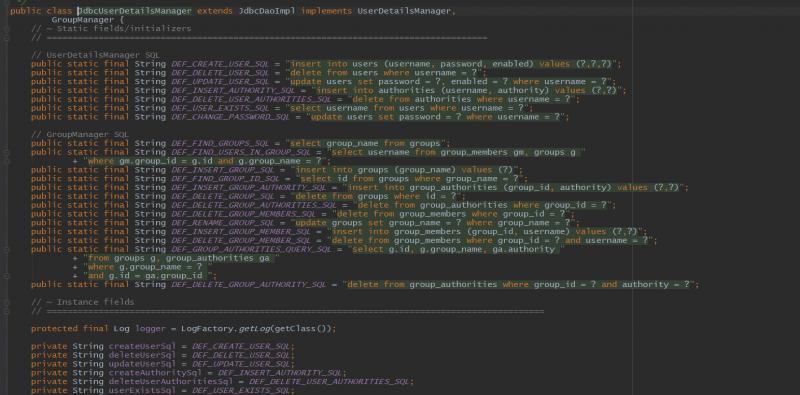Click the comment 'Instance fields'
800x395 pixels.
pyautogui.click(x=95, y=302)
